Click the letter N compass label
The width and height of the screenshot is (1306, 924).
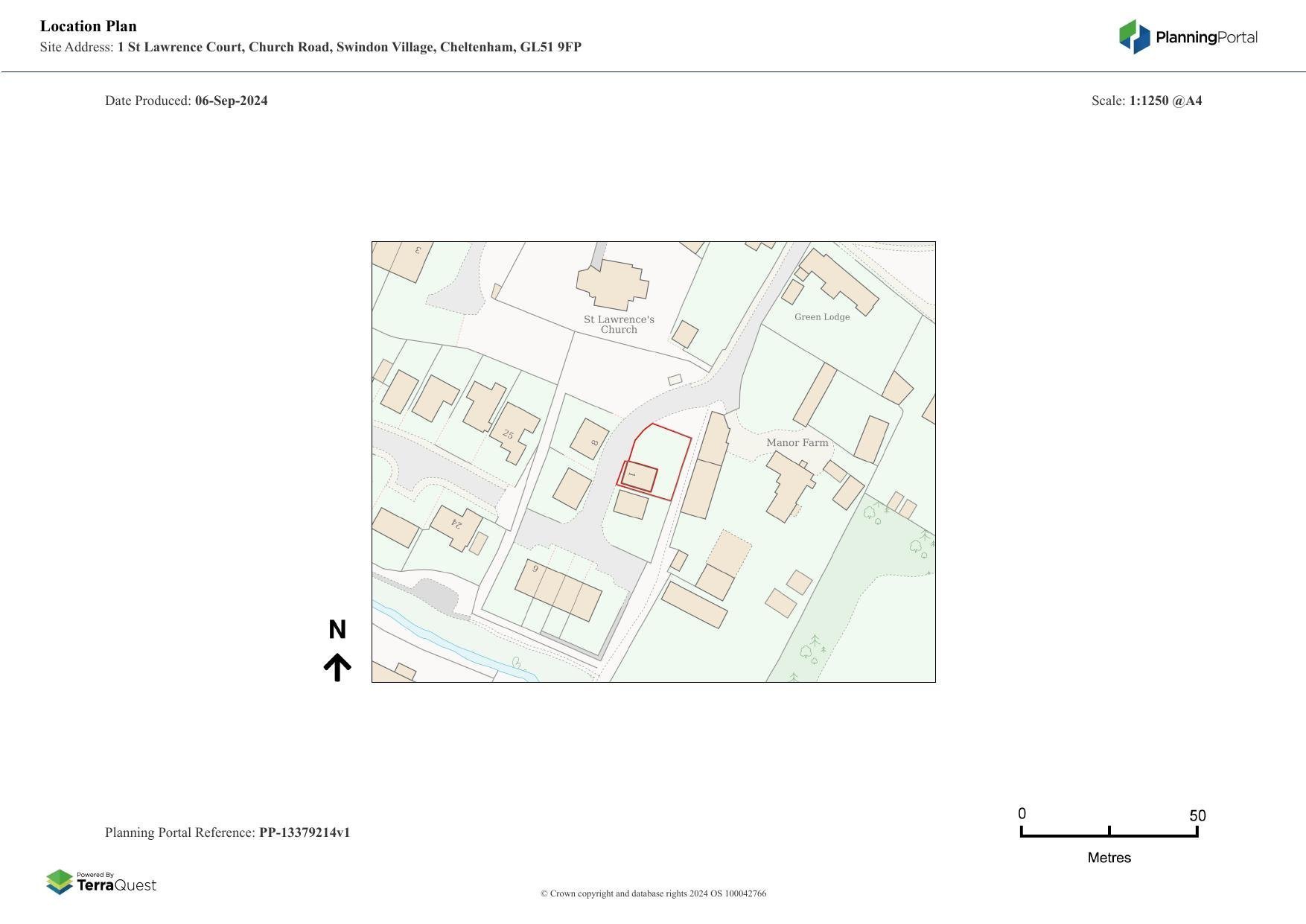coord(337,630)
